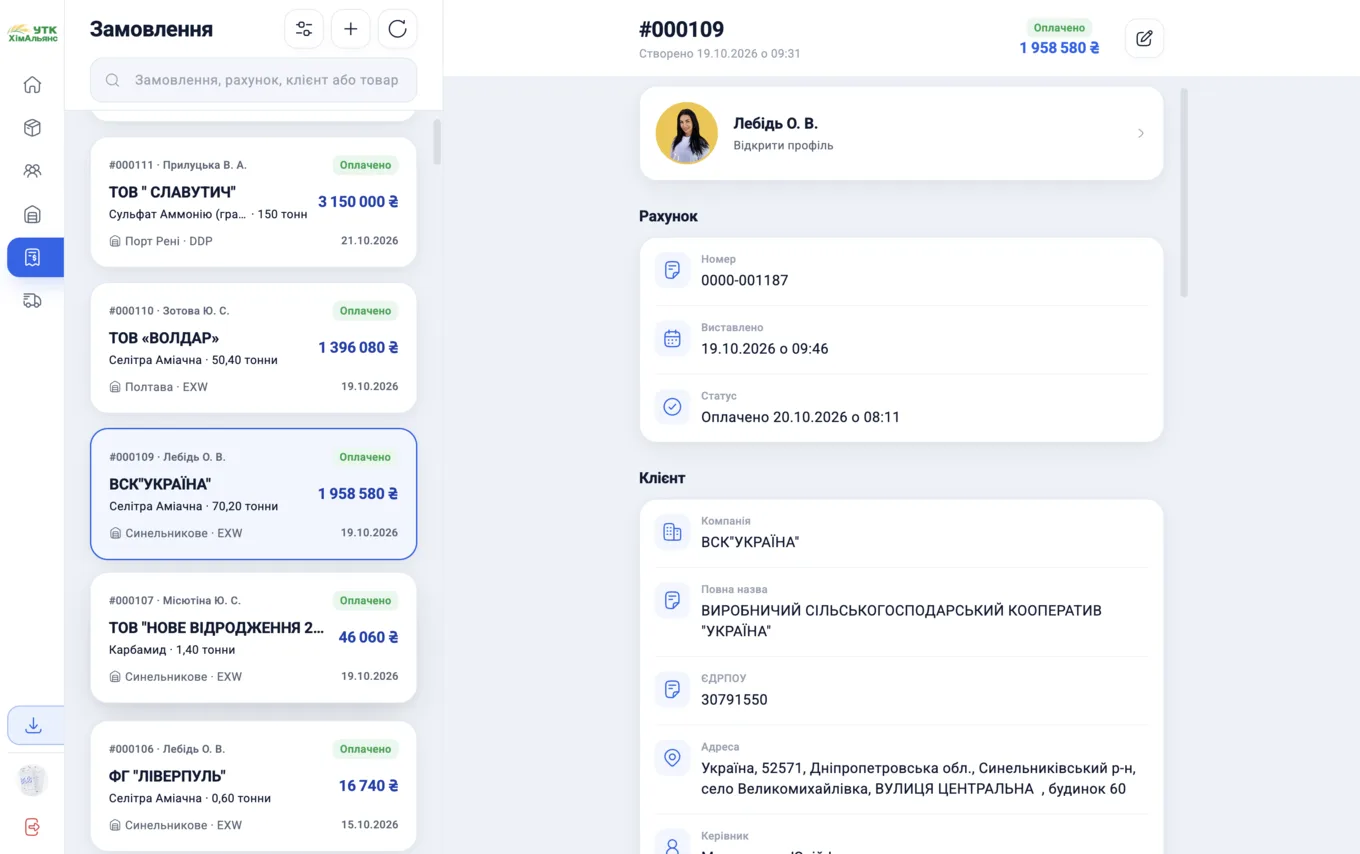The width and height of the screenshot is (1360, 854).
Task: Open order #000110 ТОВ «ВОЛДАР» card
Action: click(254, 348)
